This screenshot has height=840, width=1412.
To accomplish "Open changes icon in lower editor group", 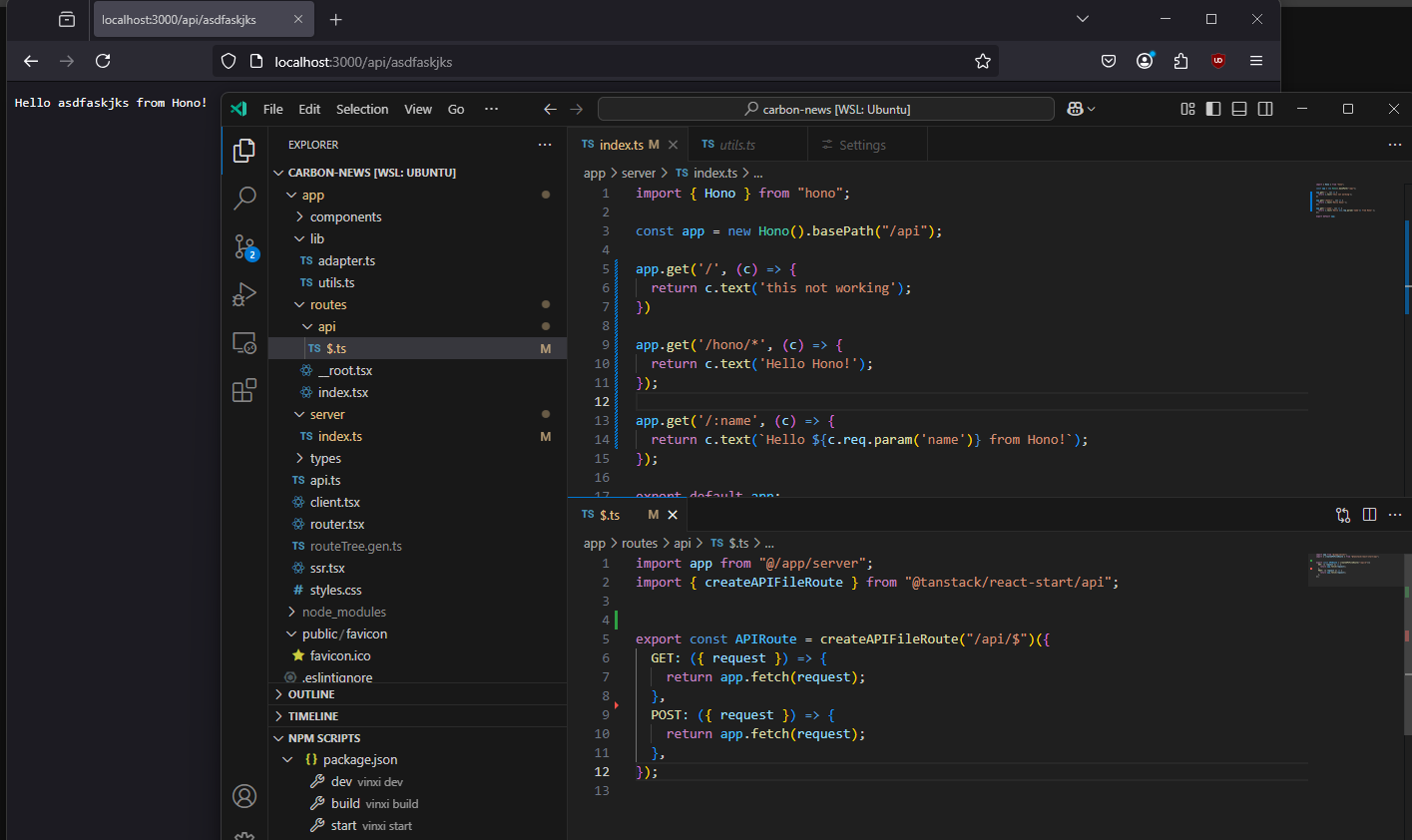I will tap(1343, 515).
